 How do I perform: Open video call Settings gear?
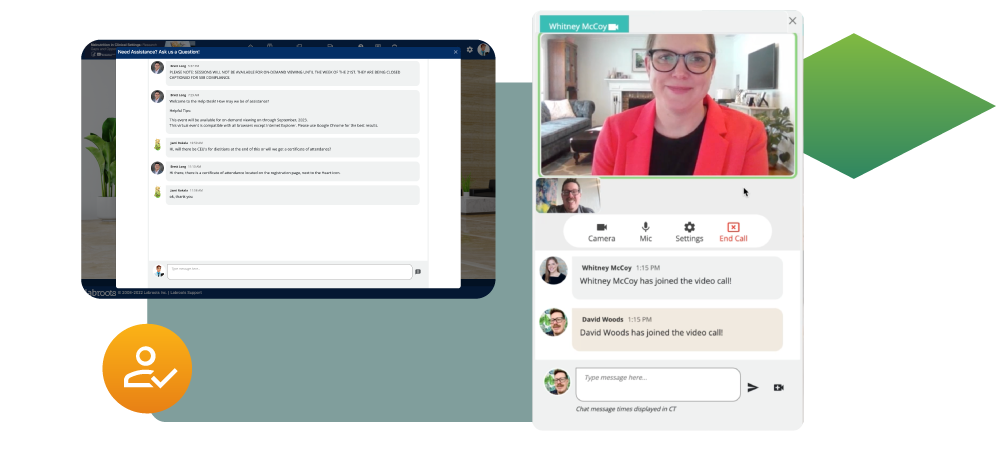click(689, 232)
